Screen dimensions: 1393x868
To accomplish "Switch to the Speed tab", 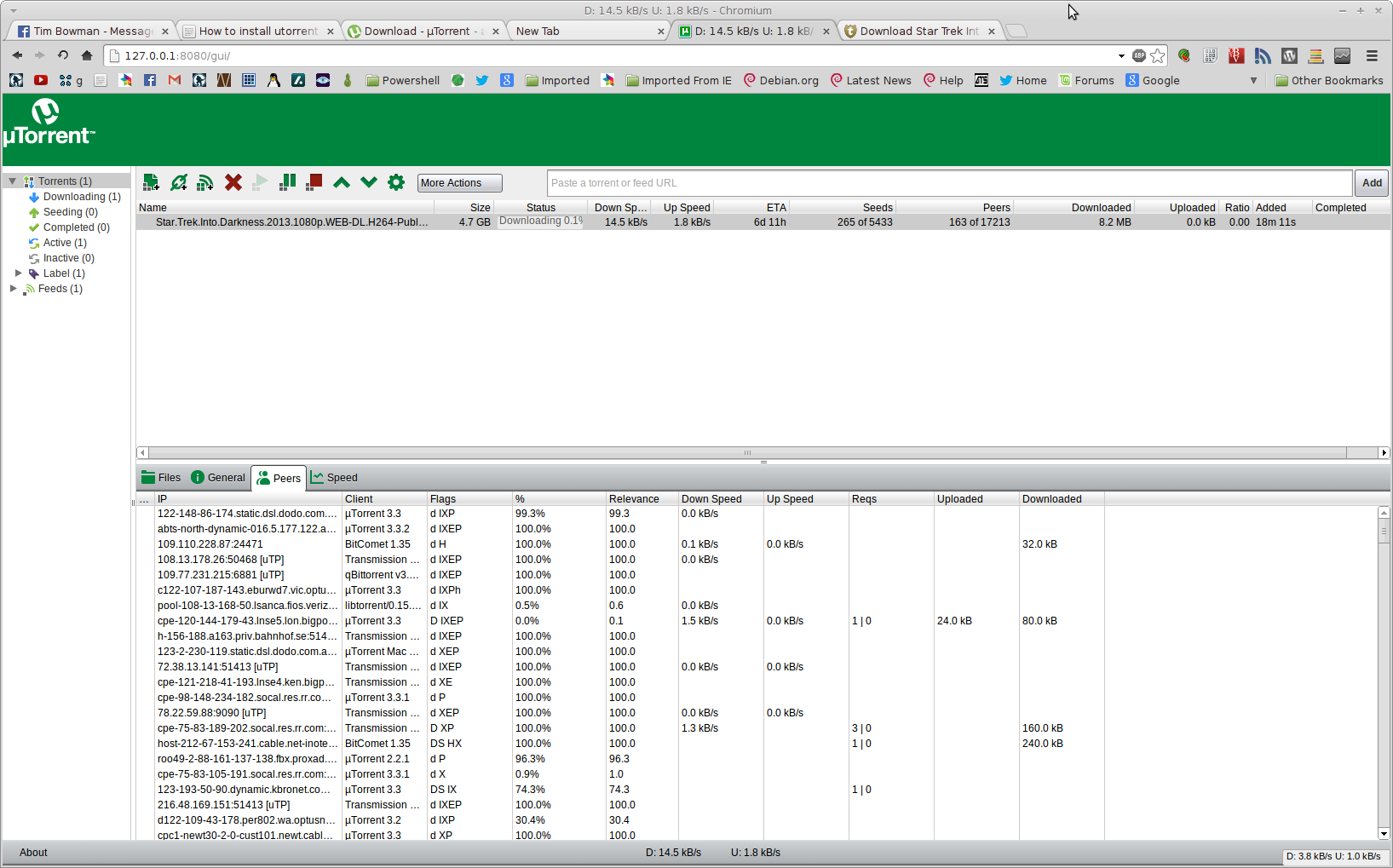I will click(334, 478).
